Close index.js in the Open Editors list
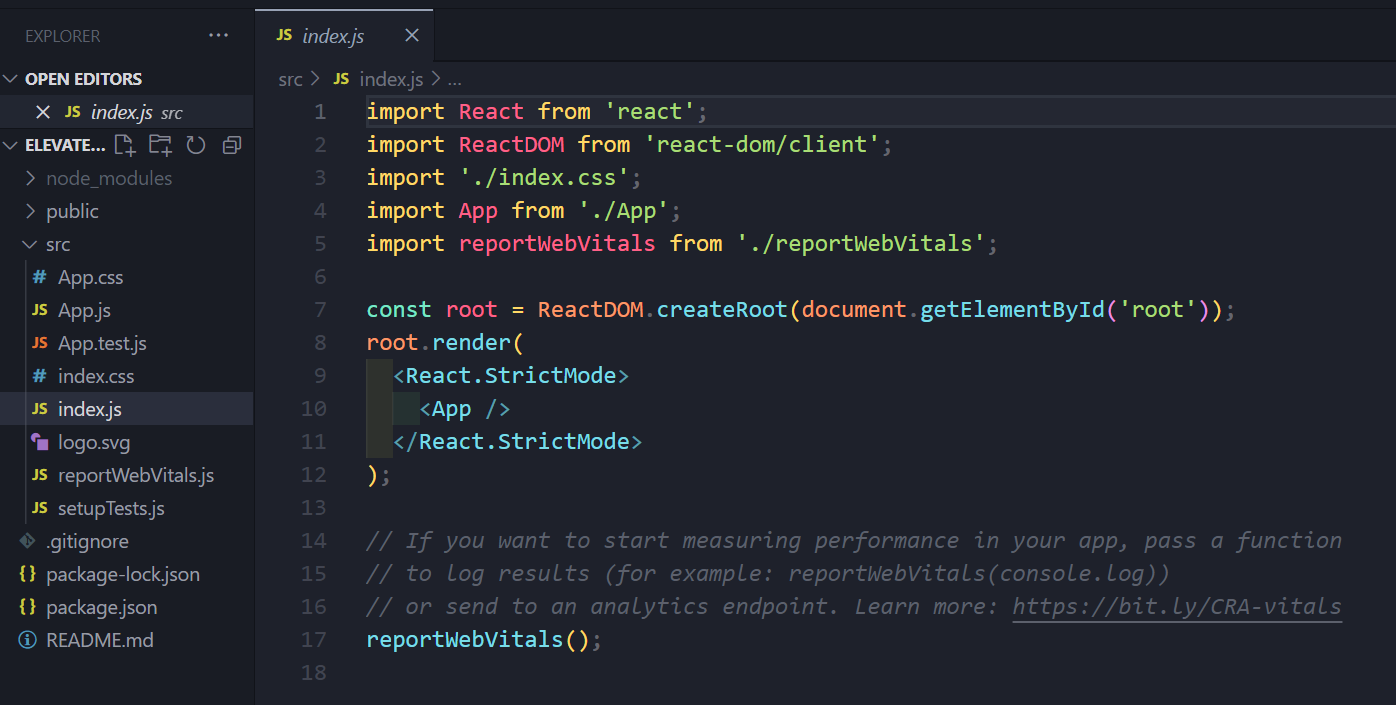Image resolution: width=1396 pixels, height=705 pixels. pyautogui.click(x=42, y=112)
